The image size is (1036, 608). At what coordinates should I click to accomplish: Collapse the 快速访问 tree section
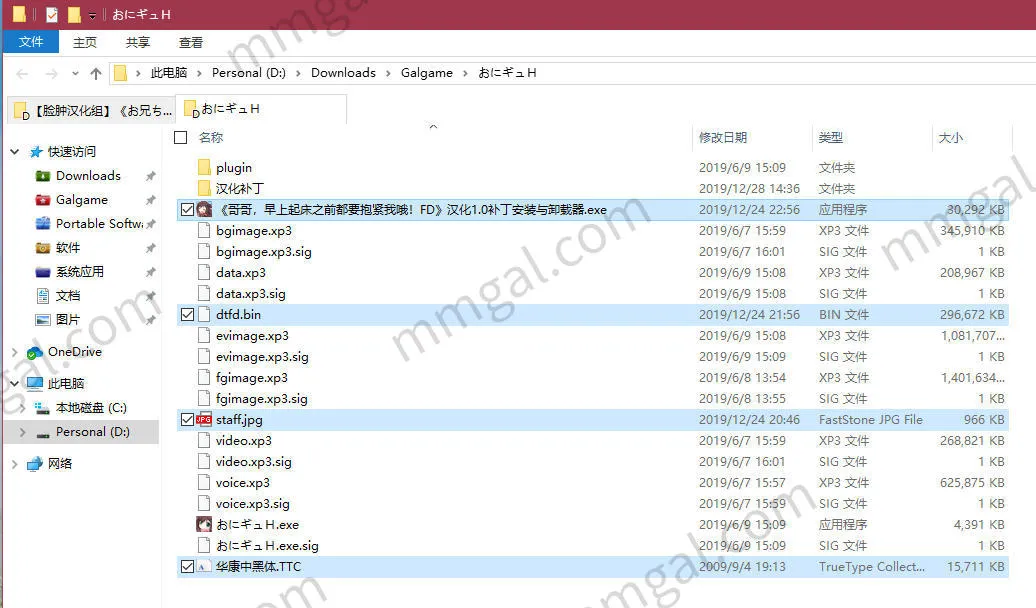[14, 152]
